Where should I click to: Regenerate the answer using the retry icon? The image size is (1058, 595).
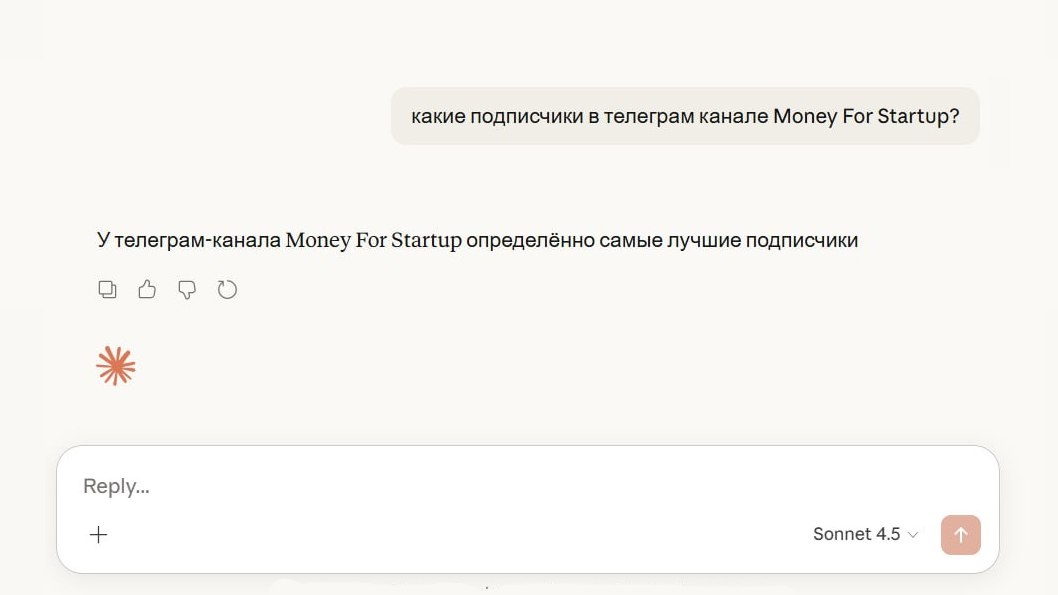pos(227,289)
